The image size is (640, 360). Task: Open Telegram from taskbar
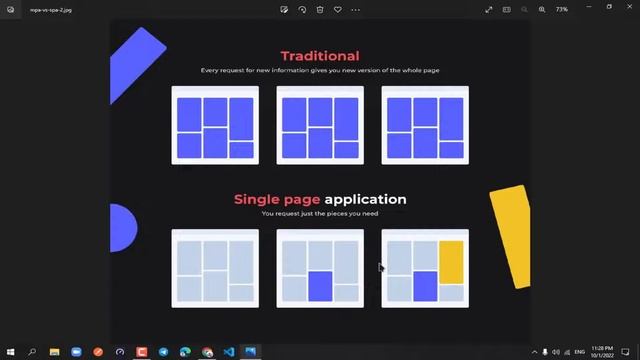[164, 352]
